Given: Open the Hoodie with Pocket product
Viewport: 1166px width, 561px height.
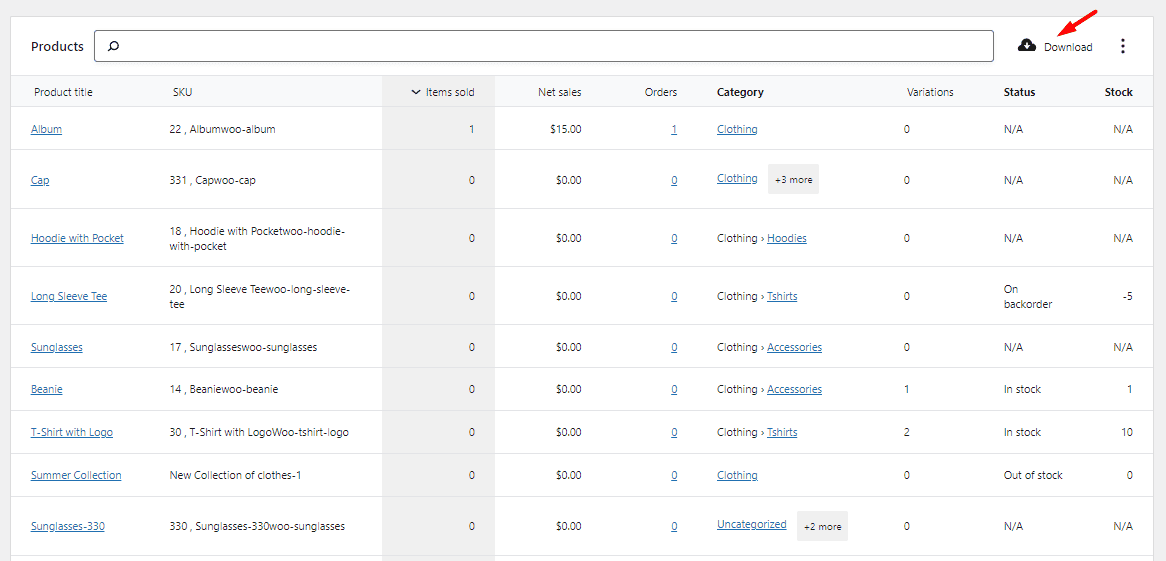Looking at the screenshot, I should [77, 238].
